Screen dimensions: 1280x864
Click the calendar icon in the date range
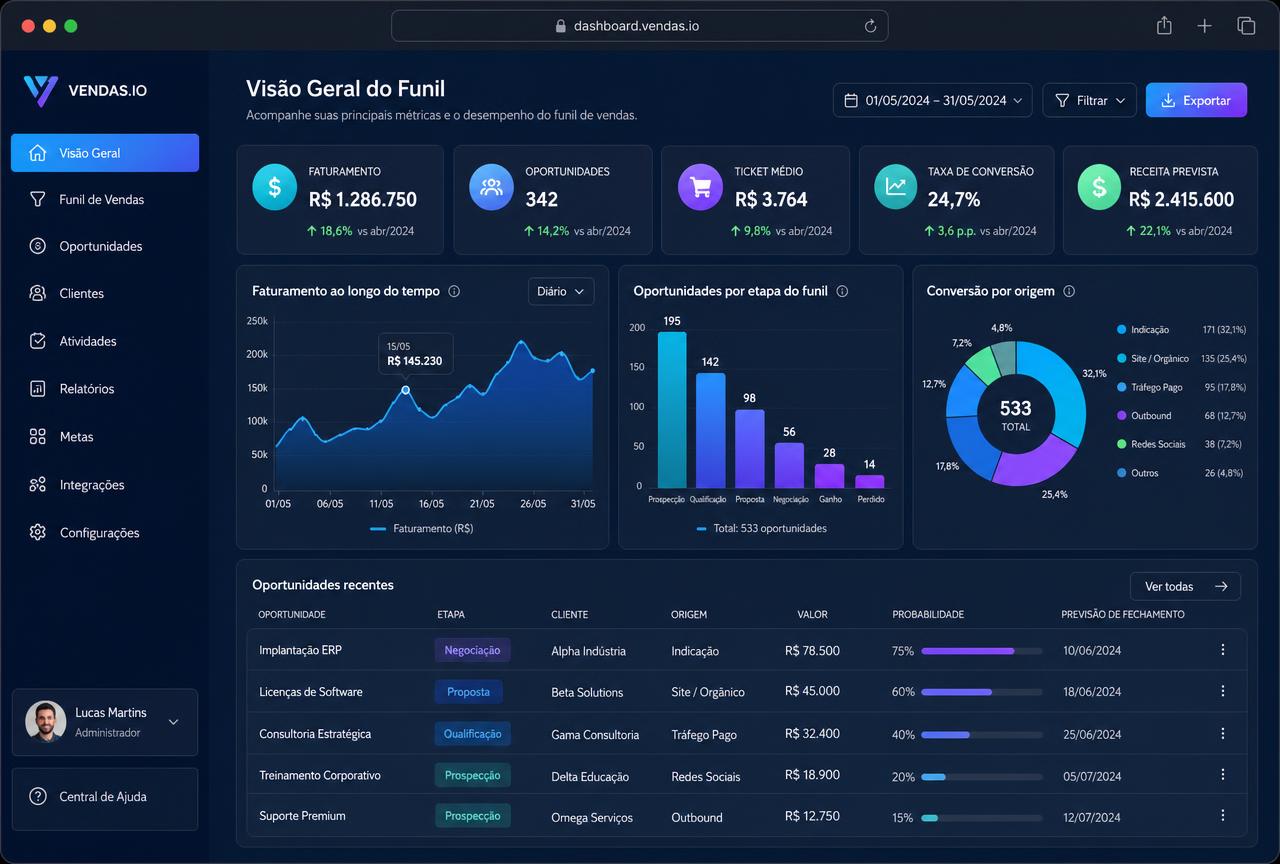coord(851,100)
